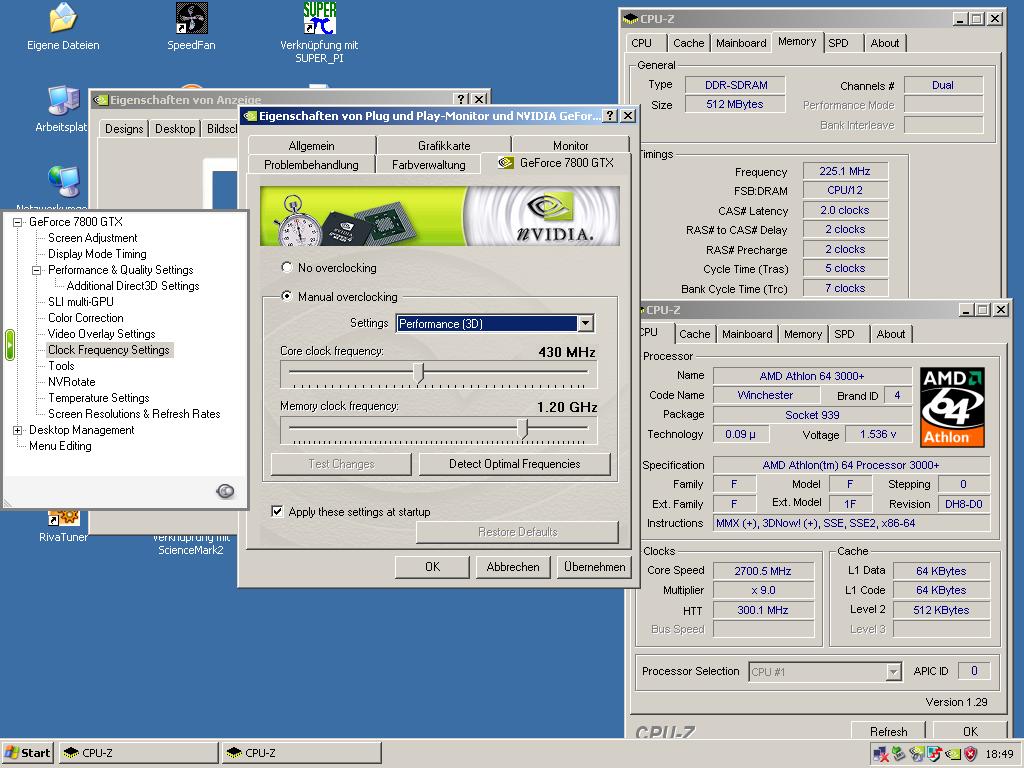The height and width of the screenshot is (768, 1024).
Task: Open the second CPU-Z taskbar button
Action: point(301,753)
